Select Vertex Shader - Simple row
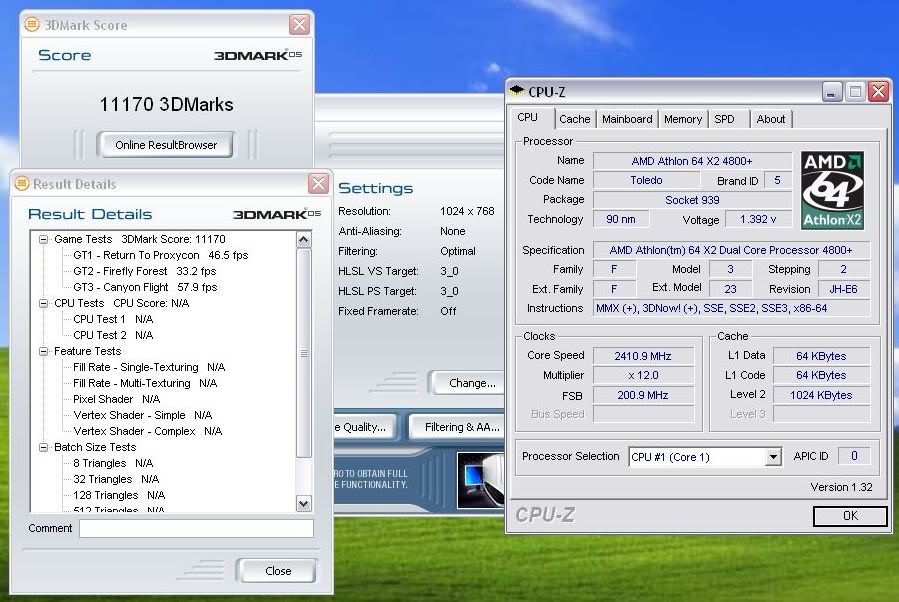The image size is (899, 602). click(143, 416)
